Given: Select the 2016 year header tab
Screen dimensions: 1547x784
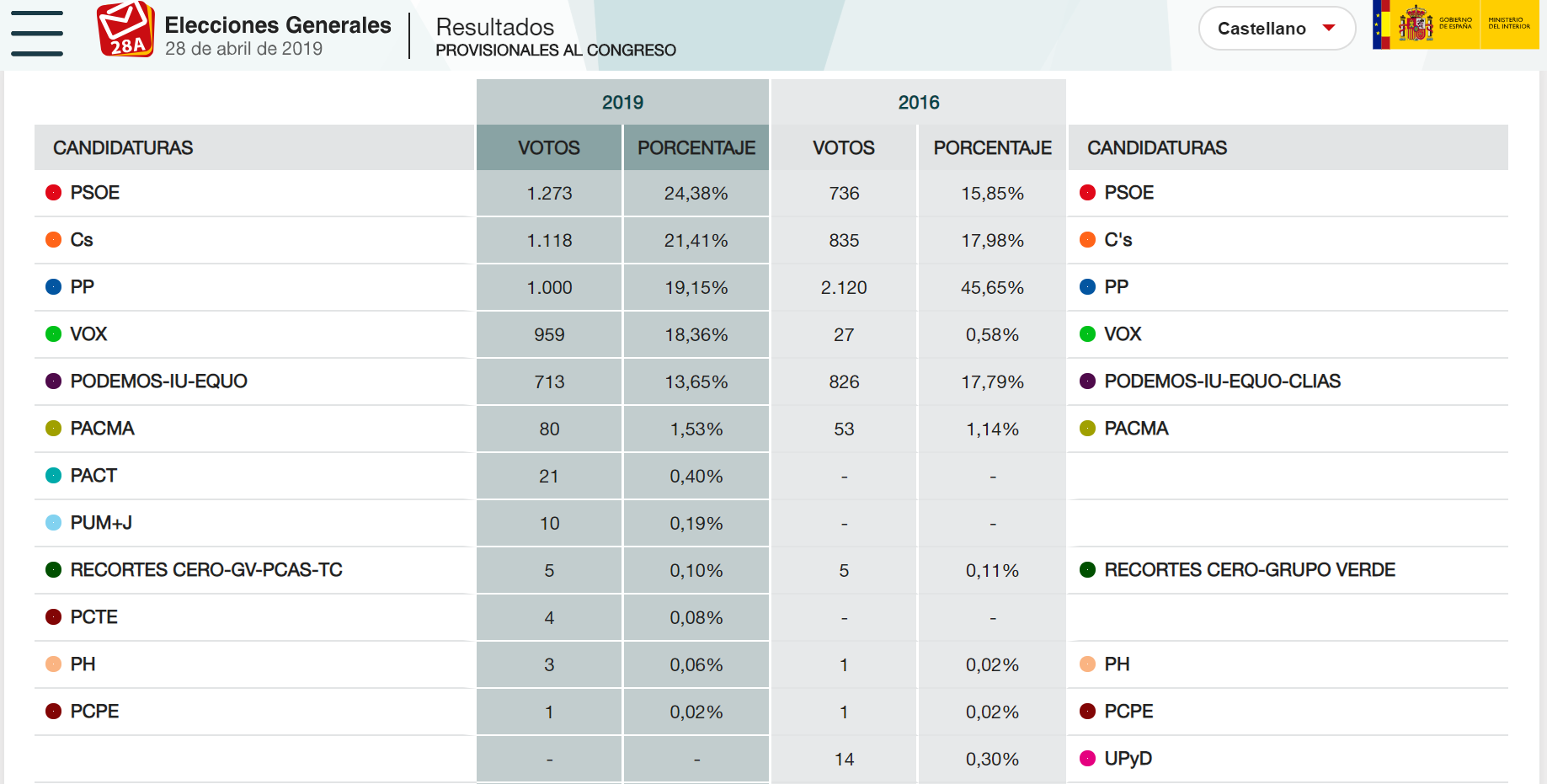Looking at the screenshot, I should [x=918, y=103].
